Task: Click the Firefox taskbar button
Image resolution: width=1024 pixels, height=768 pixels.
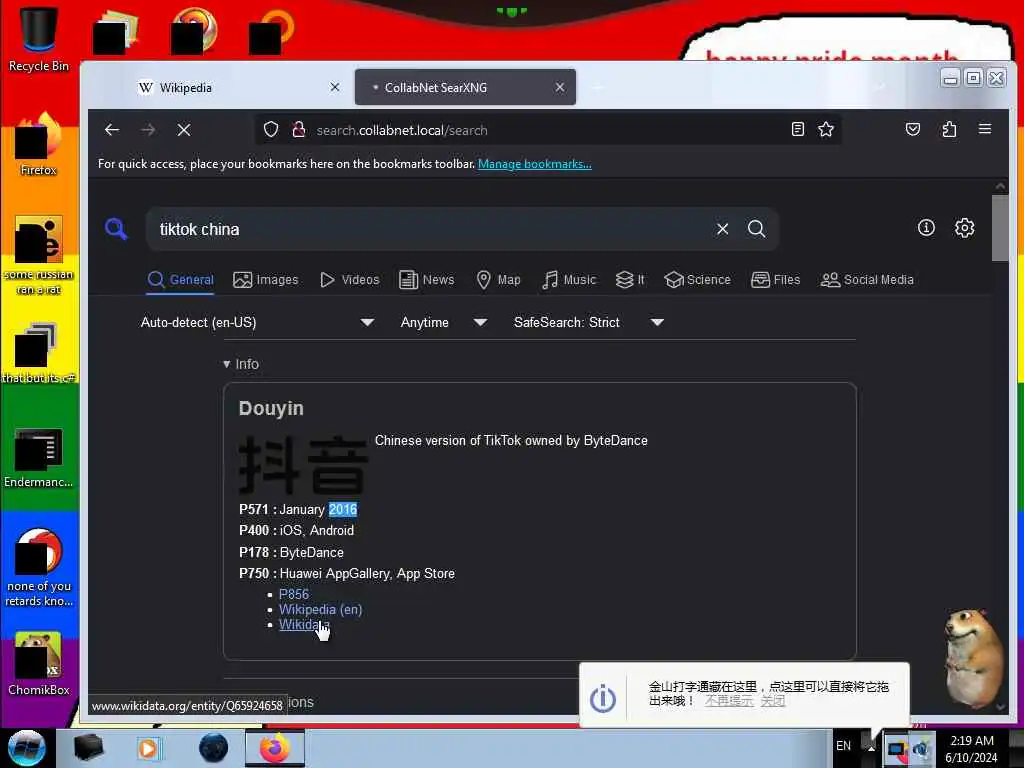Action: [275, 748]
